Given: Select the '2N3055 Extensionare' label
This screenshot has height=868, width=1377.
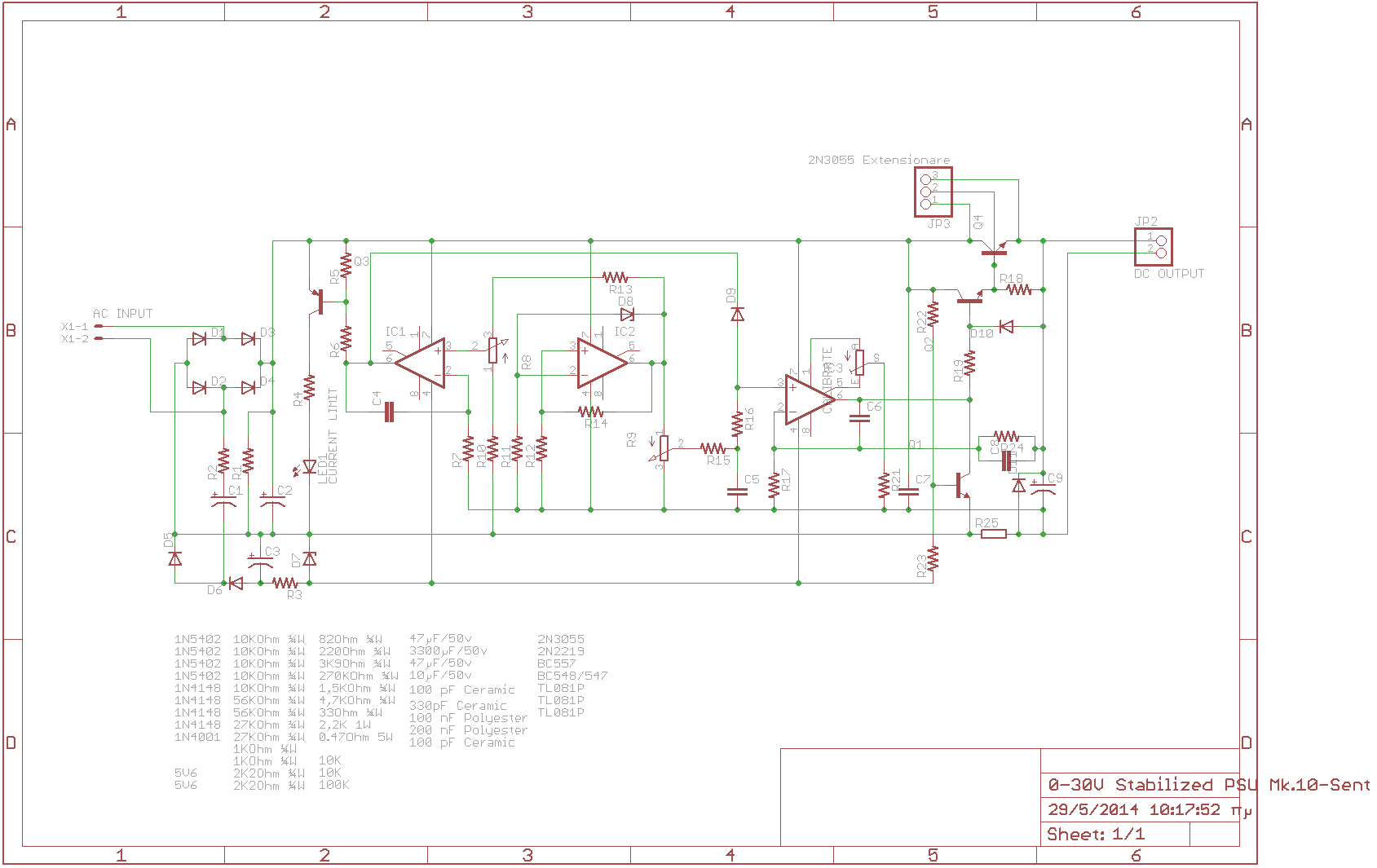Looking at the screenshot, I should point(879,160).
